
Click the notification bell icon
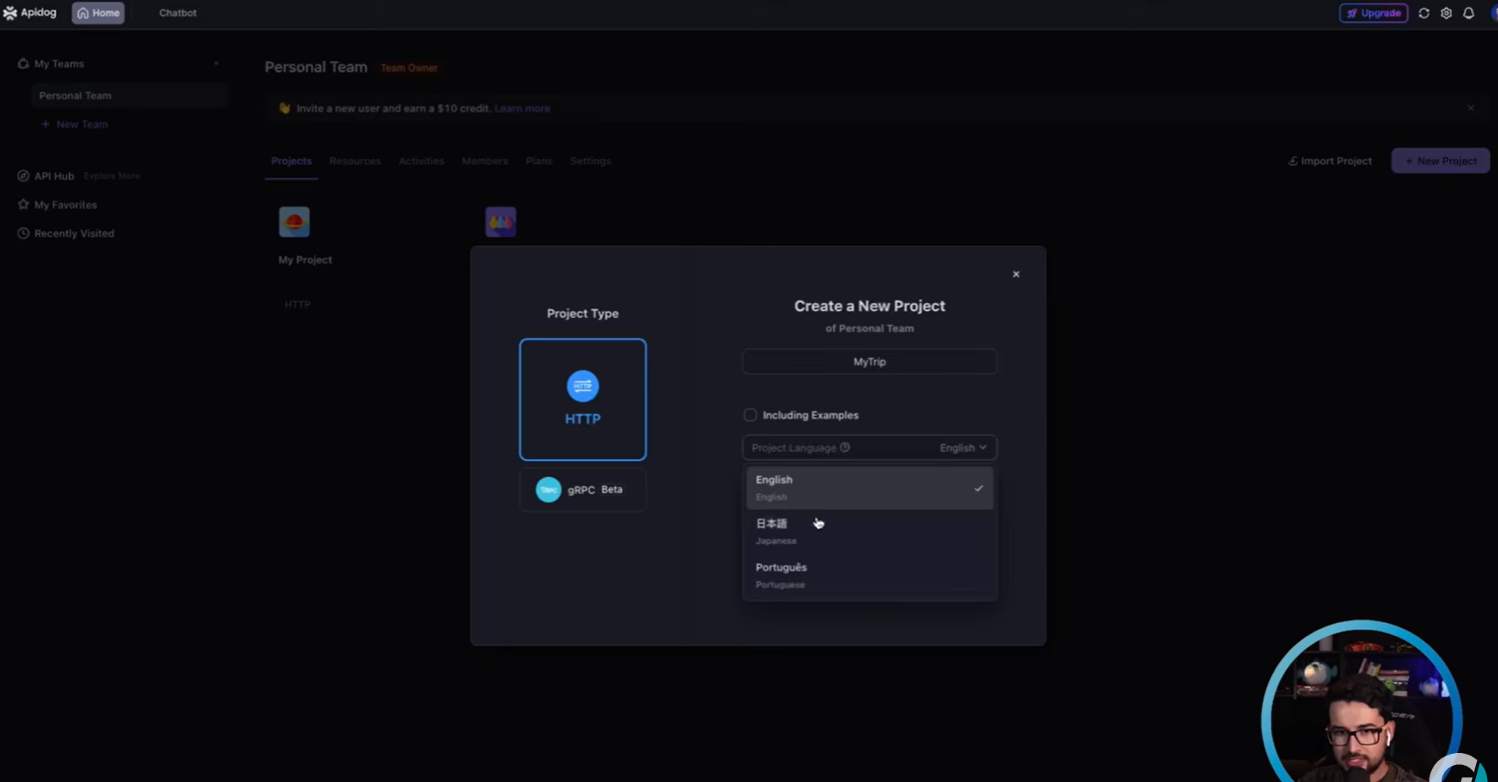pos(1468,13)
